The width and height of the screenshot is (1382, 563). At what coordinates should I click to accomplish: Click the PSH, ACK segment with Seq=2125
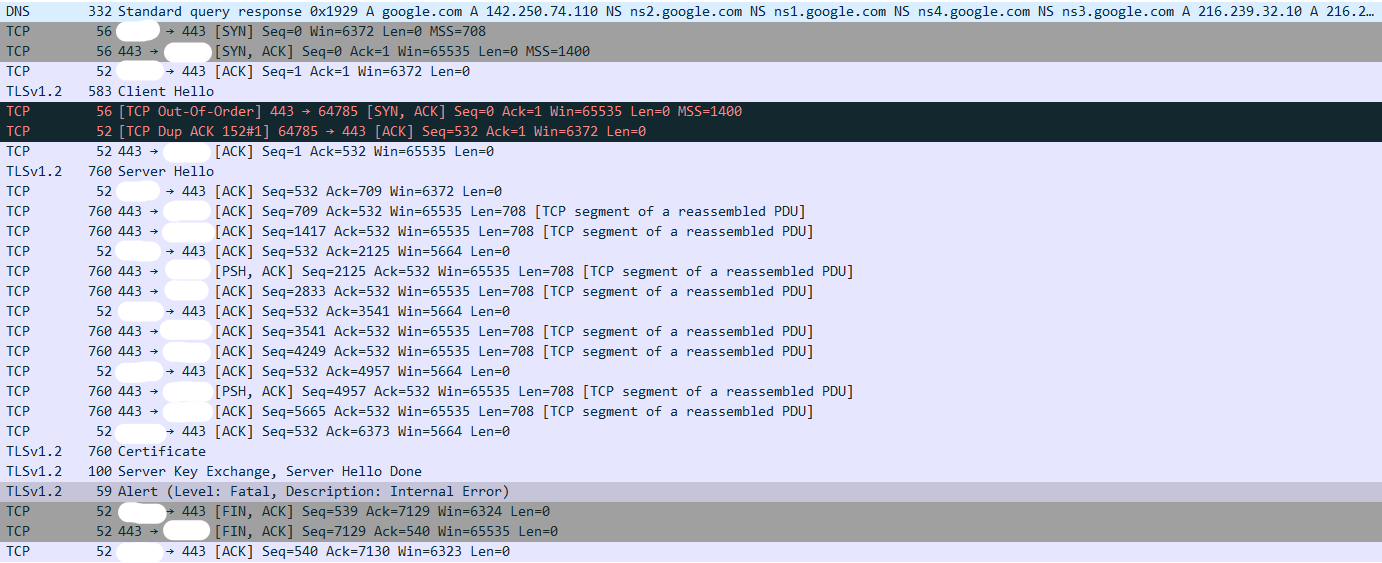(x=691, y=271)
